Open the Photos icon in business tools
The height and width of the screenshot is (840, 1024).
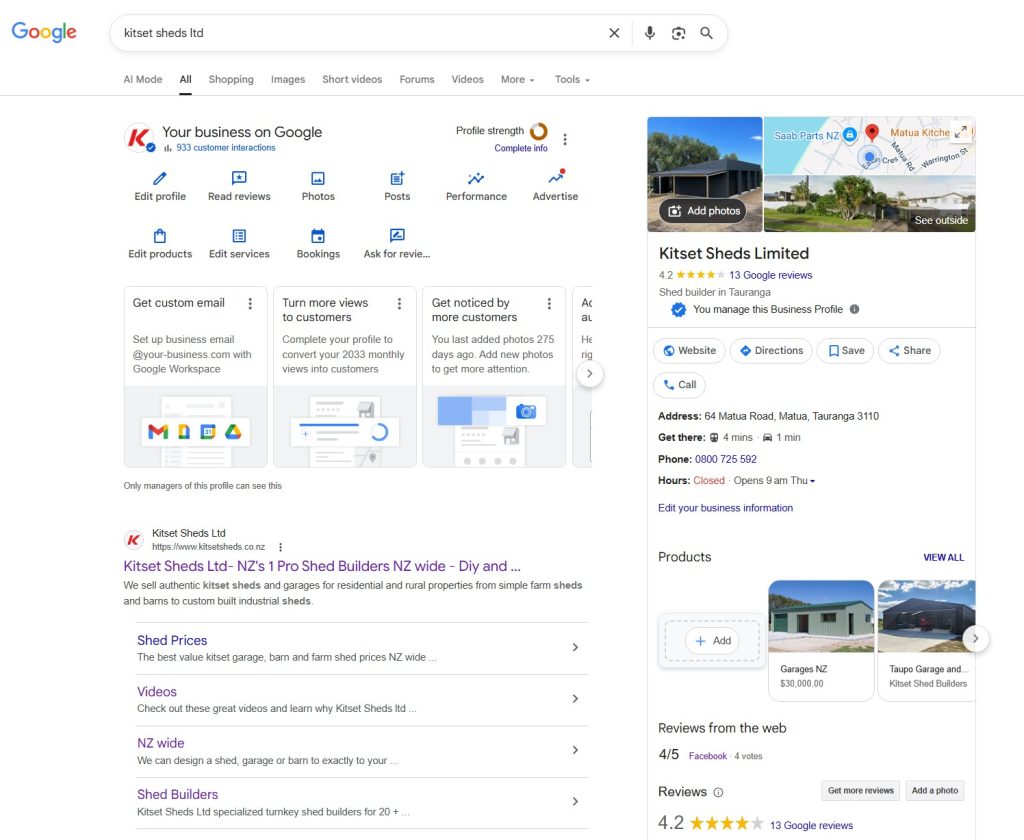pos(318,178)
